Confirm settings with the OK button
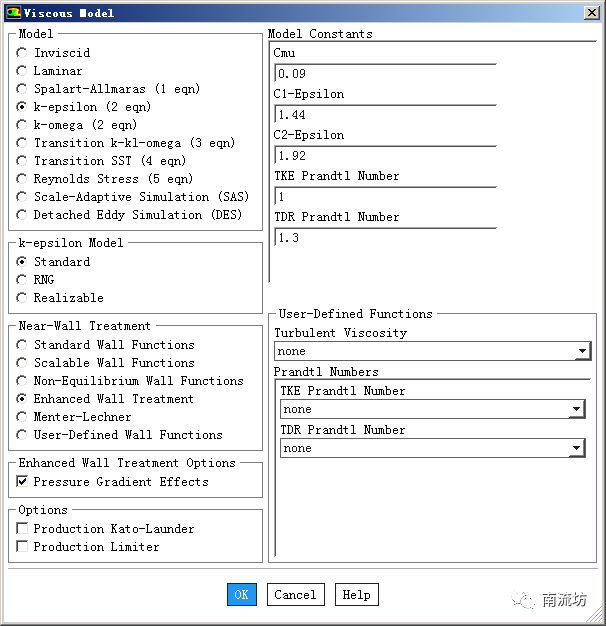Viewport: 606px width, 626px height. (242, 594)
